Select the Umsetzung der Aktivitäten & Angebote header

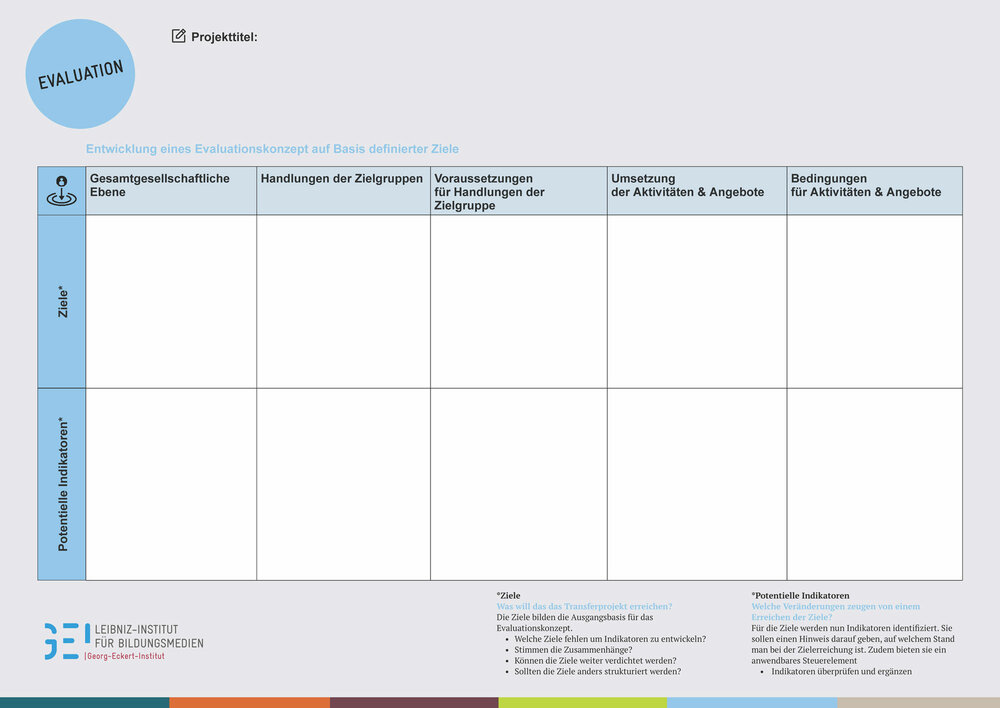687,185
